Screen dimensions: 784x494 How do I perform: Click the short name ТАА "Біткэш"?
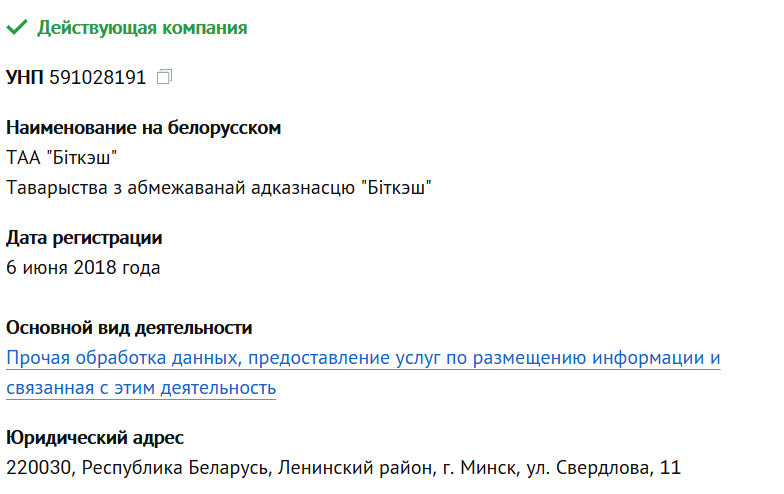point(62,158)
